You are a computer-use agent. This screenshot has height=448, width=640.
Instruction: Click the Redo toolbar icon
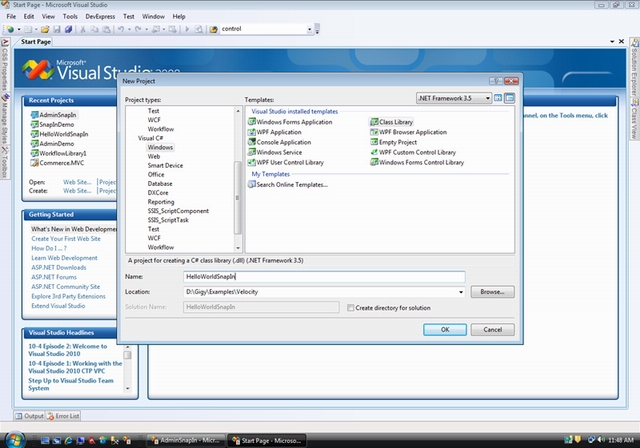tap(138, 29)
